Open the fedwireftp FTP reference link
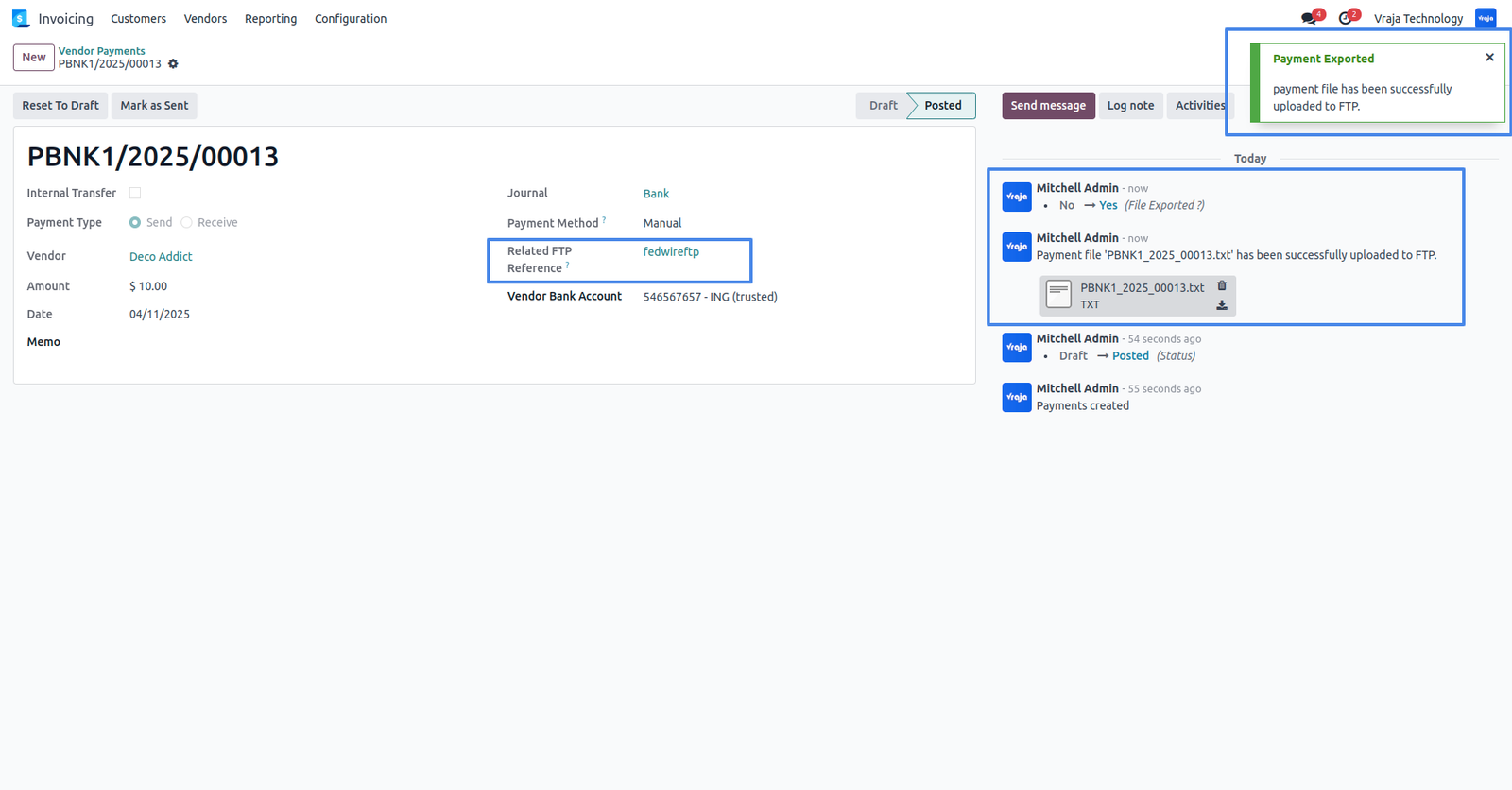 coord(671,251)
